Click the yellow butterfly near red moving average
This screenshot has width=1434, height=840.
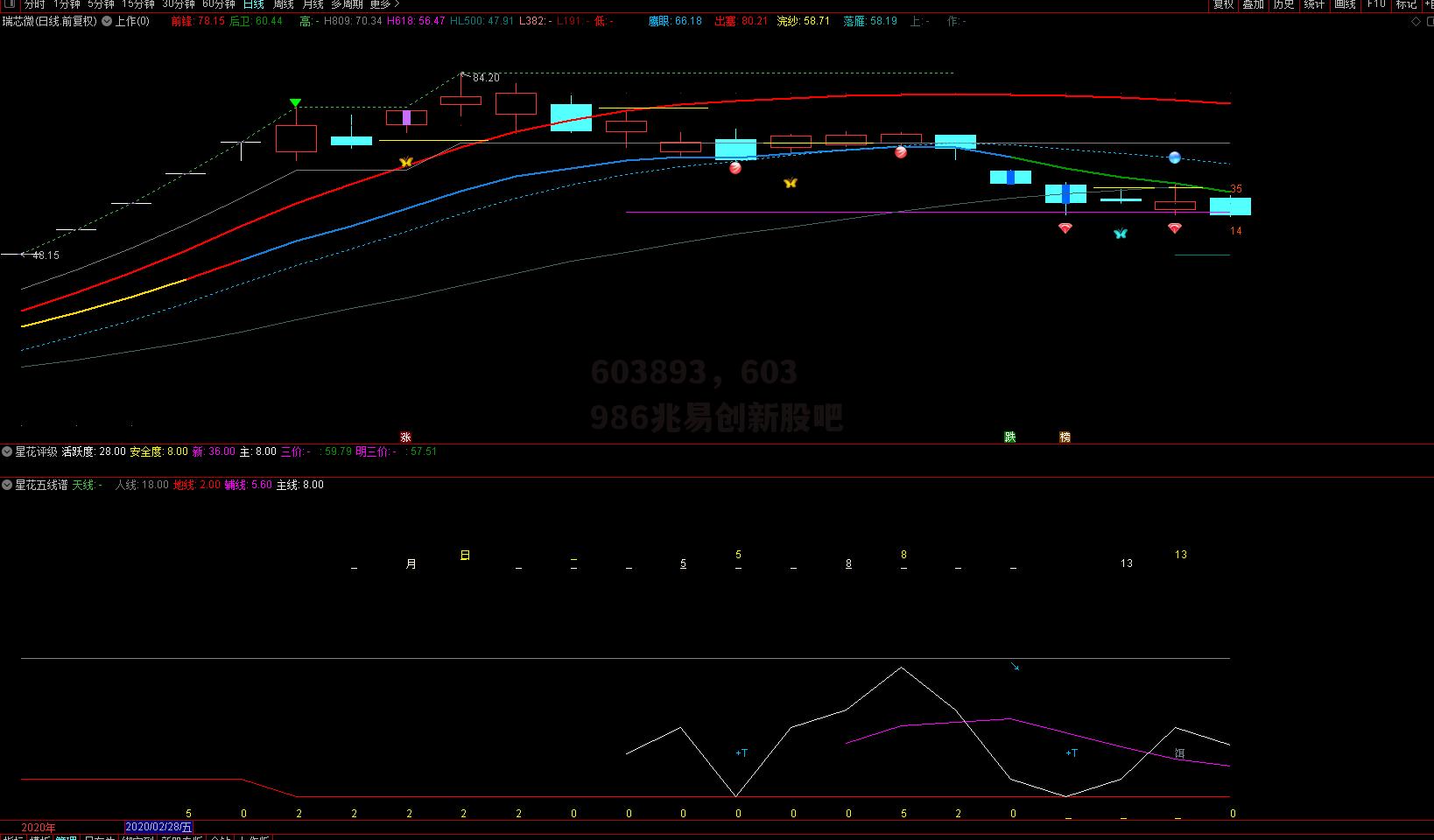pyautogui.click(x=405, y=163)
